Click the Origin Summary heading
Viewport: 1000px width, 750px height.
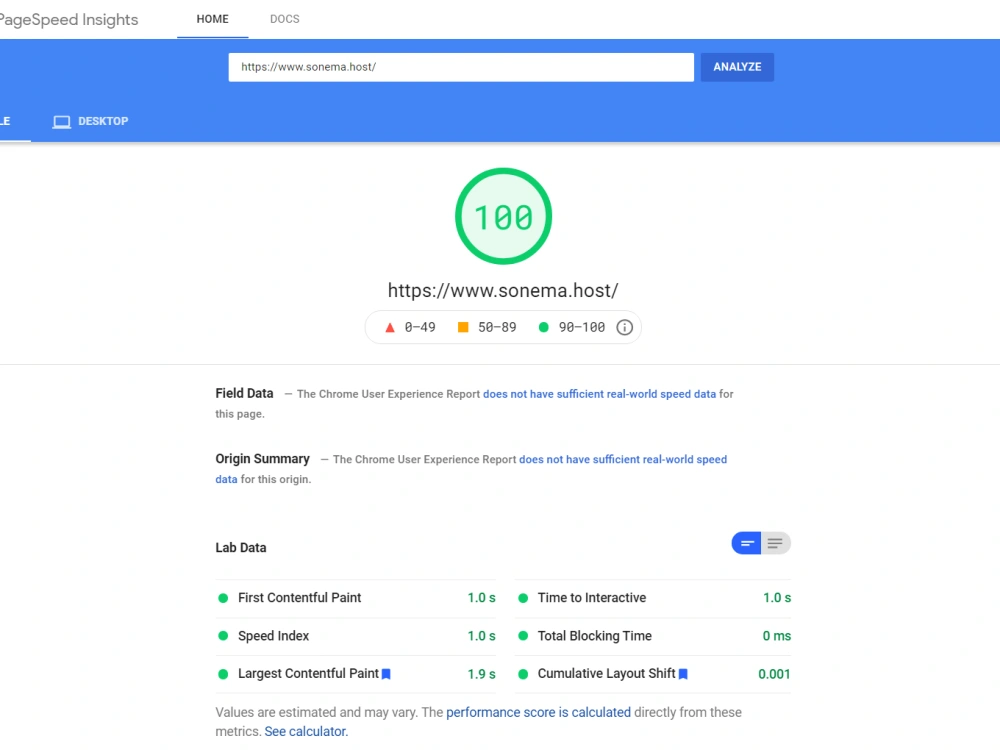(262, 459)
